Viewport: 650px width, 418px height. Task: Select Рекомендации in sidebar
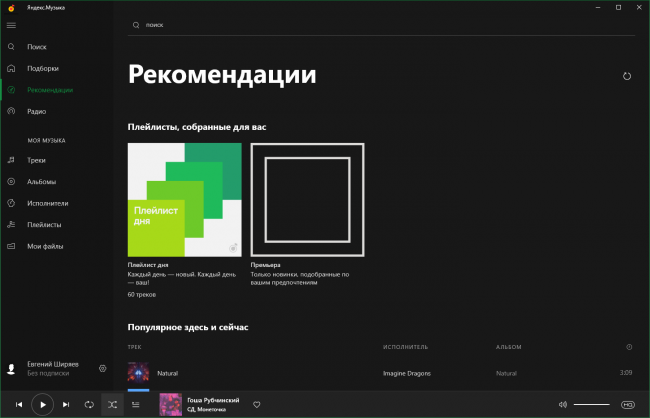click(50, 90)
